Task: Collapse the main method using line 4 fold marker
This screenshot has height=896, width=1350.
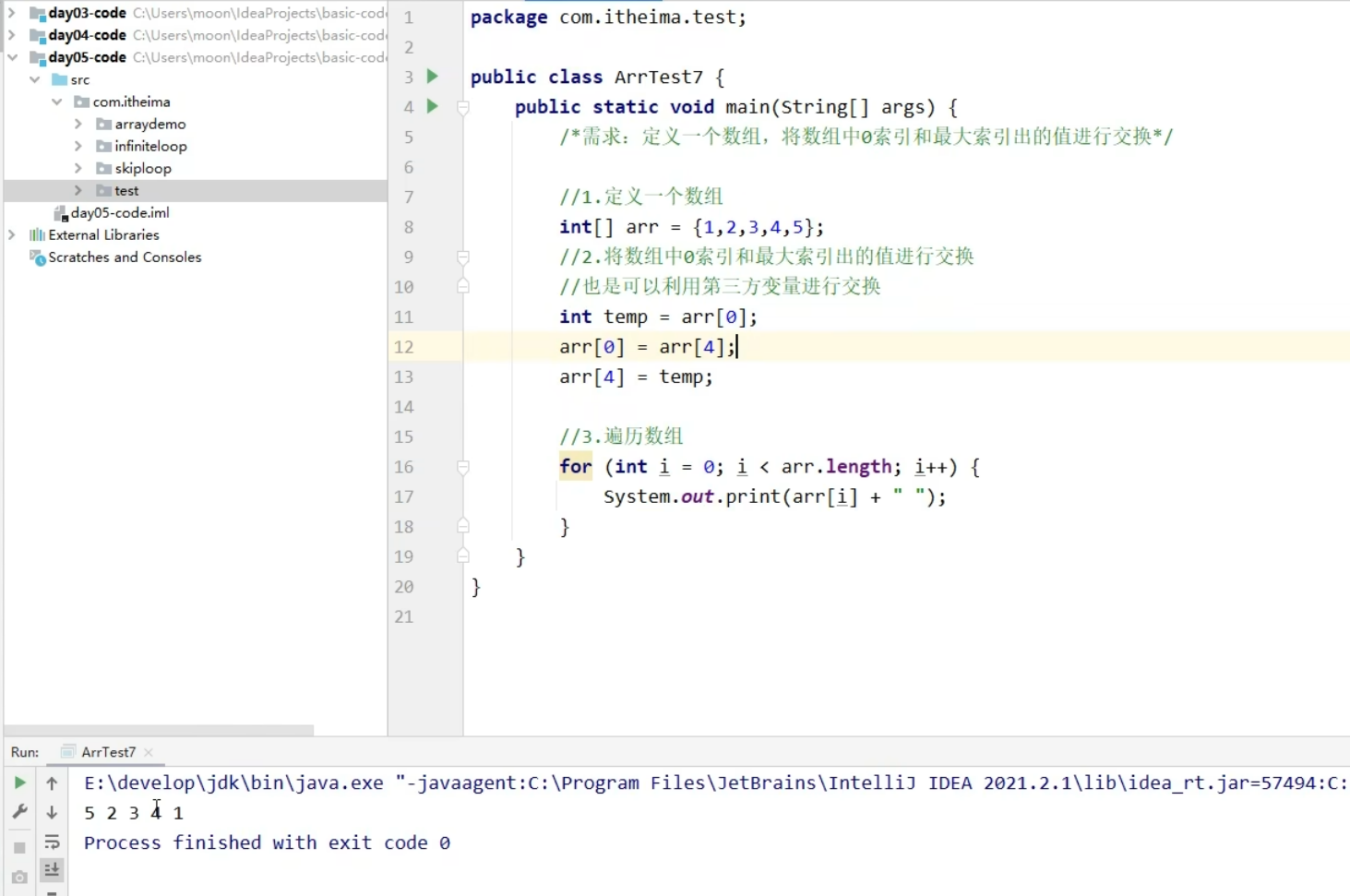Action: [462, 106]
